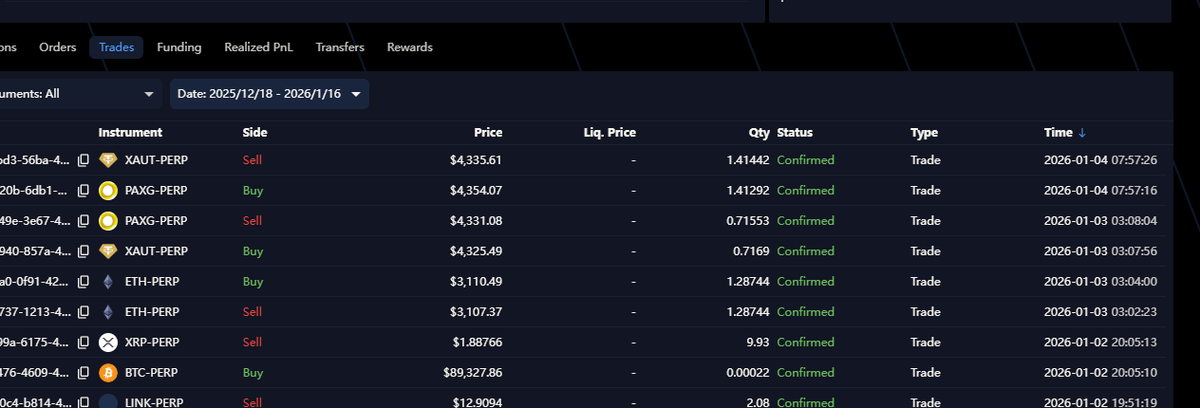Click the Side column header
1200x408 pixels.
tap(255, 132)
